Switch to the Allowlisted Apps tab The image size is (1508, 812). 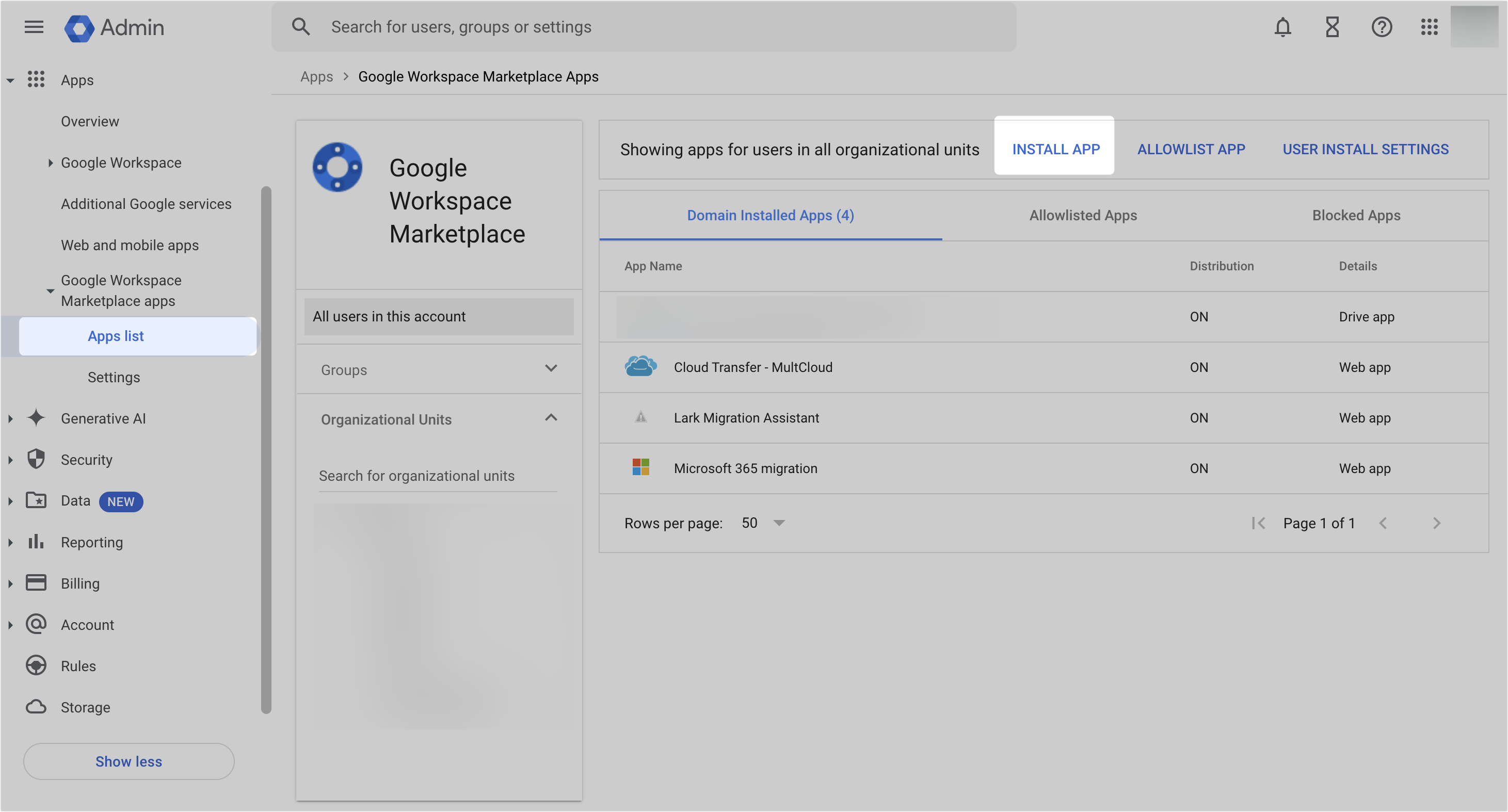click(x=1082, y=215)
